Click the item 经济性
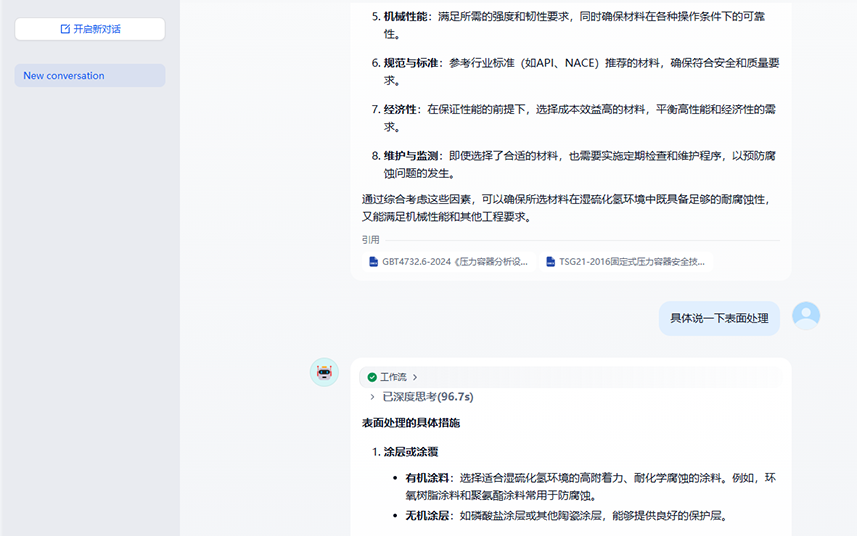This screenshot has width=857, height=536. pos(400,109)
